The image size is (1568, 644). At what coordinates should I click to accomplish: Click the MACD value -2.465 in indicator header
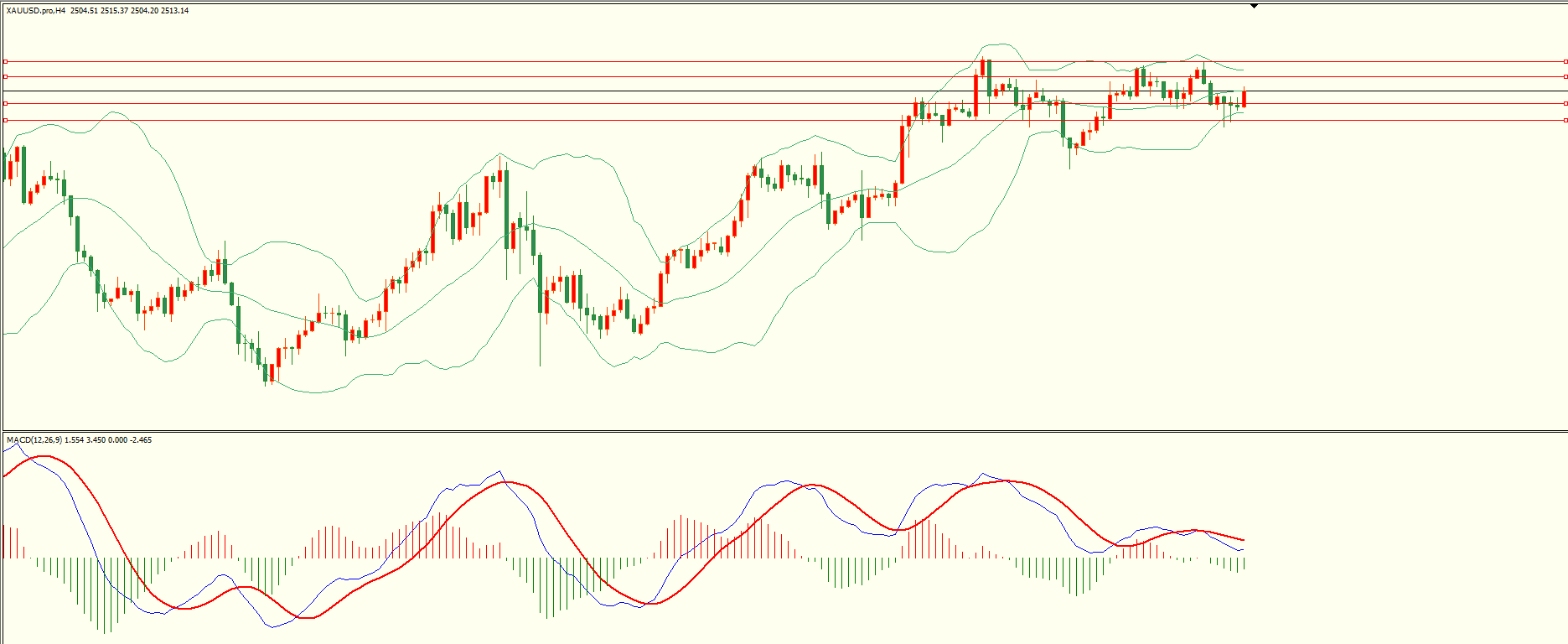point(140,440)
